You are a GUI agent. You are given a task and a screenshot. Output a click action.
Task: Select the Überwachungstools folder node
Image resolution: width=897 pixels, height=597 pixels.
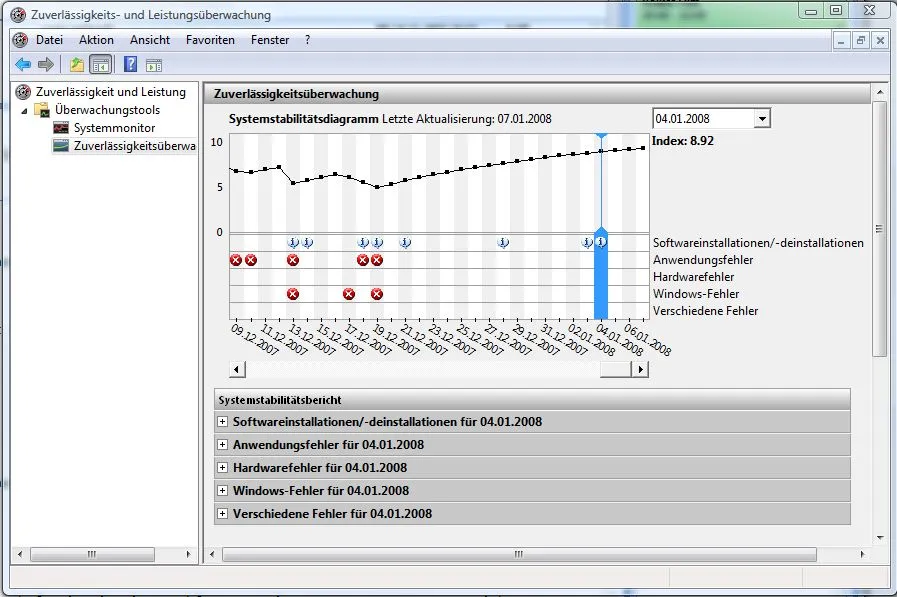pyautogui.click(x=107, y=110)
